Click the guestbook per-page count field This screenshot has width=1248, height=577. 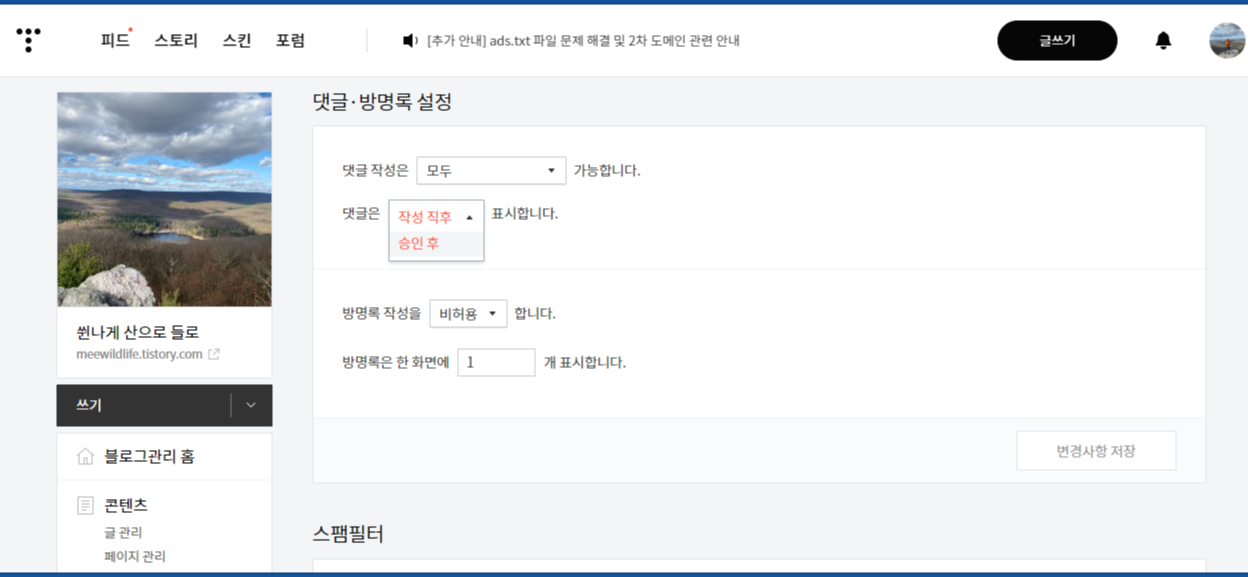[x=496, y=362]
